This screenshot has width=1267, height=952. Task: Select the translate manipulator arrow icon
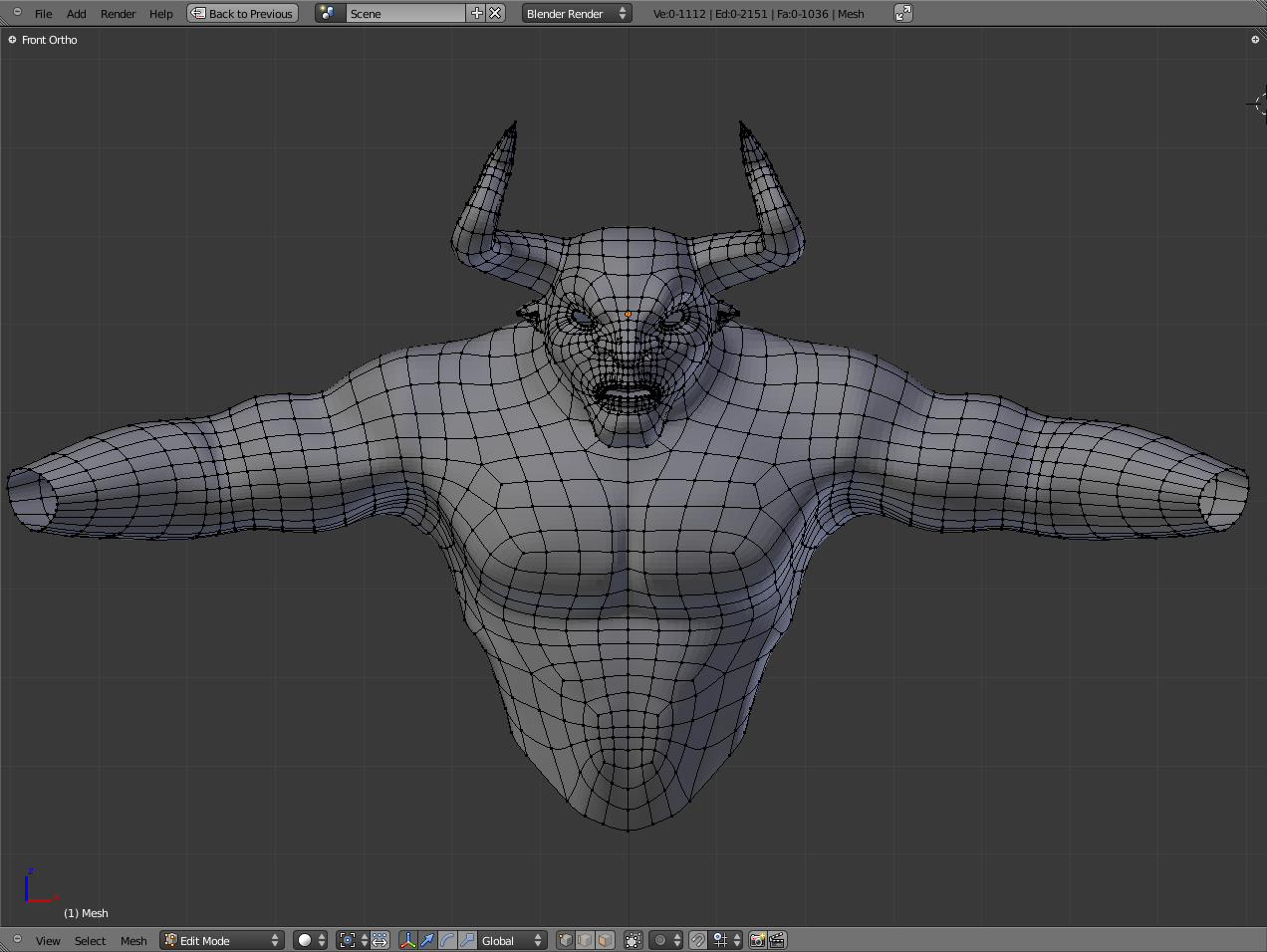(x=427, y=940)
